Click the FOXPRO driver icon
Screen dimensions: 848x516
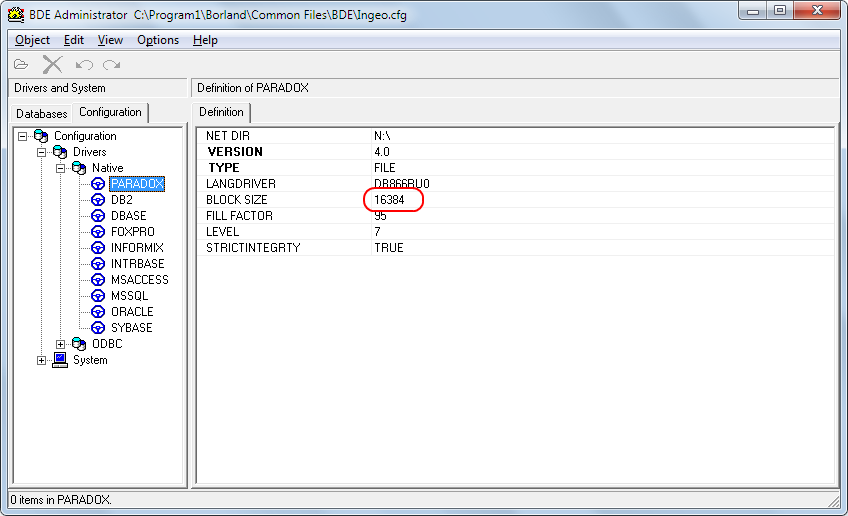coord(98,232)
